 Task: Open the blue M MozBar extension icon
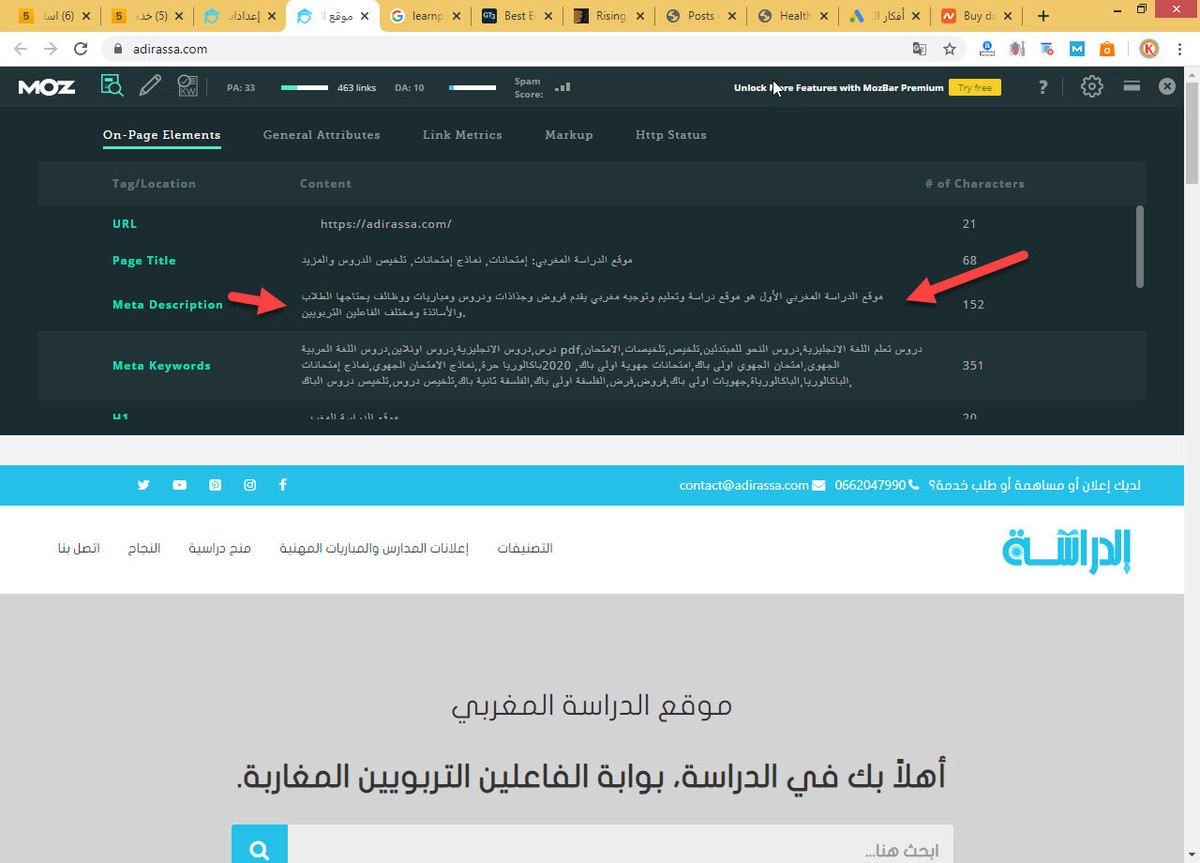pyautogui.click(x=1077, y=48)
